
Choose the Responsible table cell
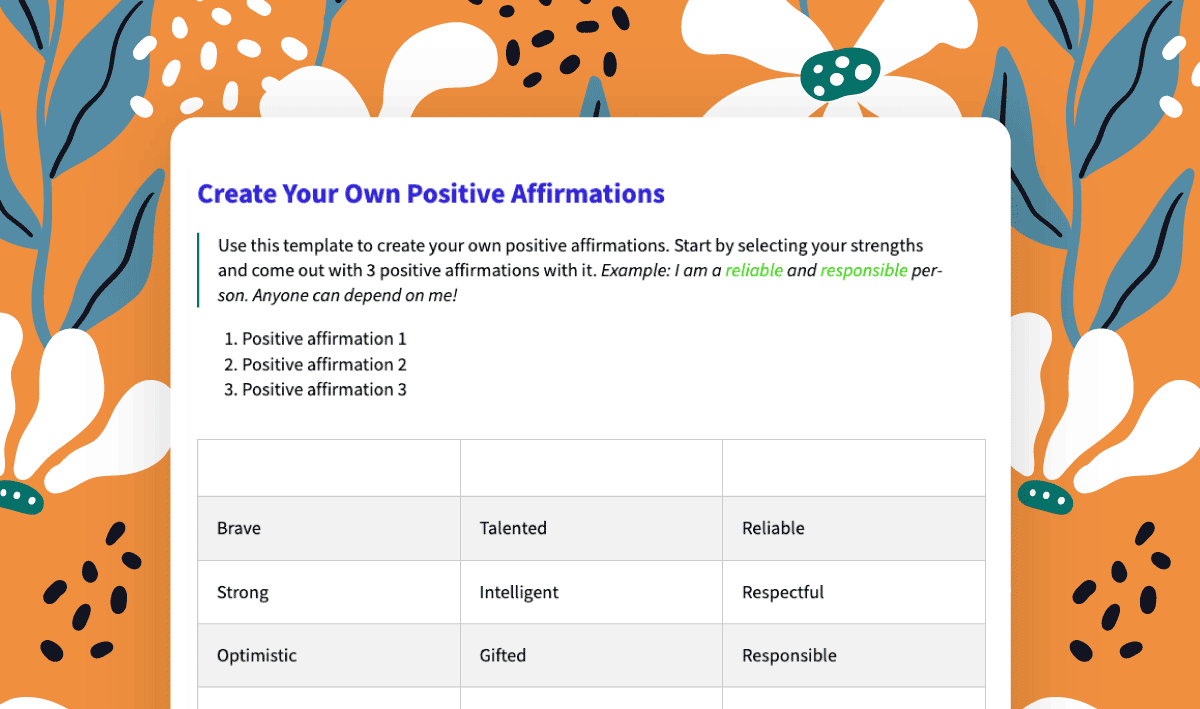tap(854, 656)
